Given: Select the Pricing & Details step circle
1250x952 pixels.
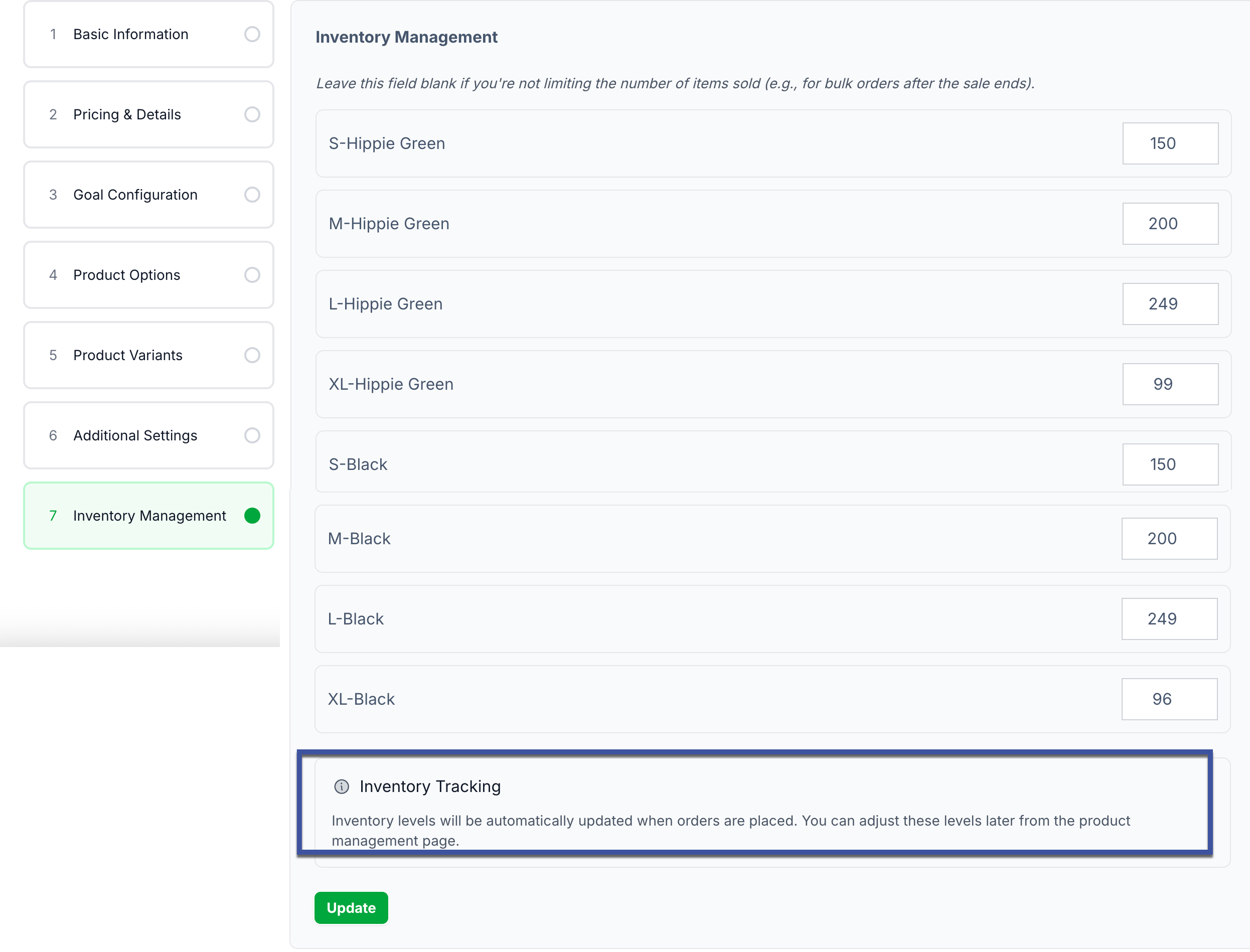Looking at the screenshot, I should (x=252, y=114).
